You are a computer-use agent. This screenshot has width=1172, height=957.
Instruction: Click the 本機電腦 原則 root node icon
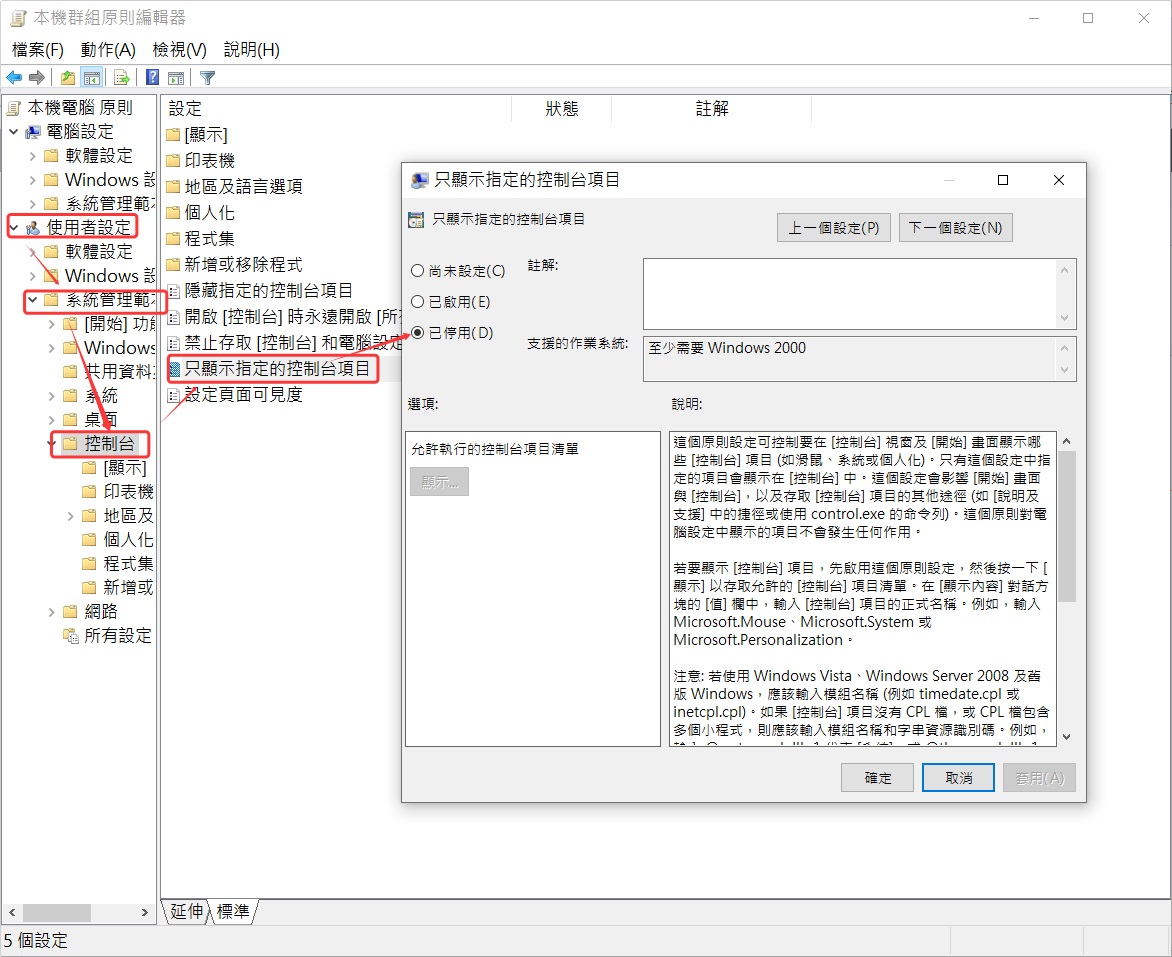[13, 109]
